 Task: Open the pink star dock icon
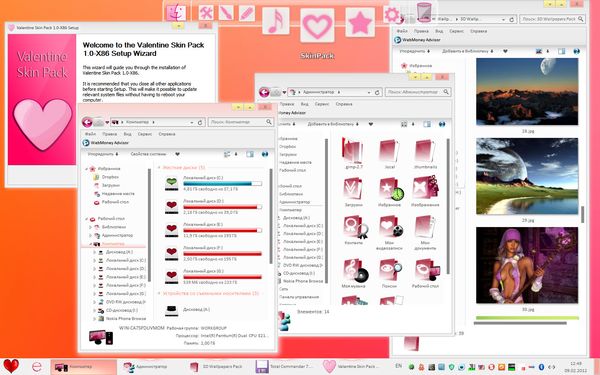point(360,22)
